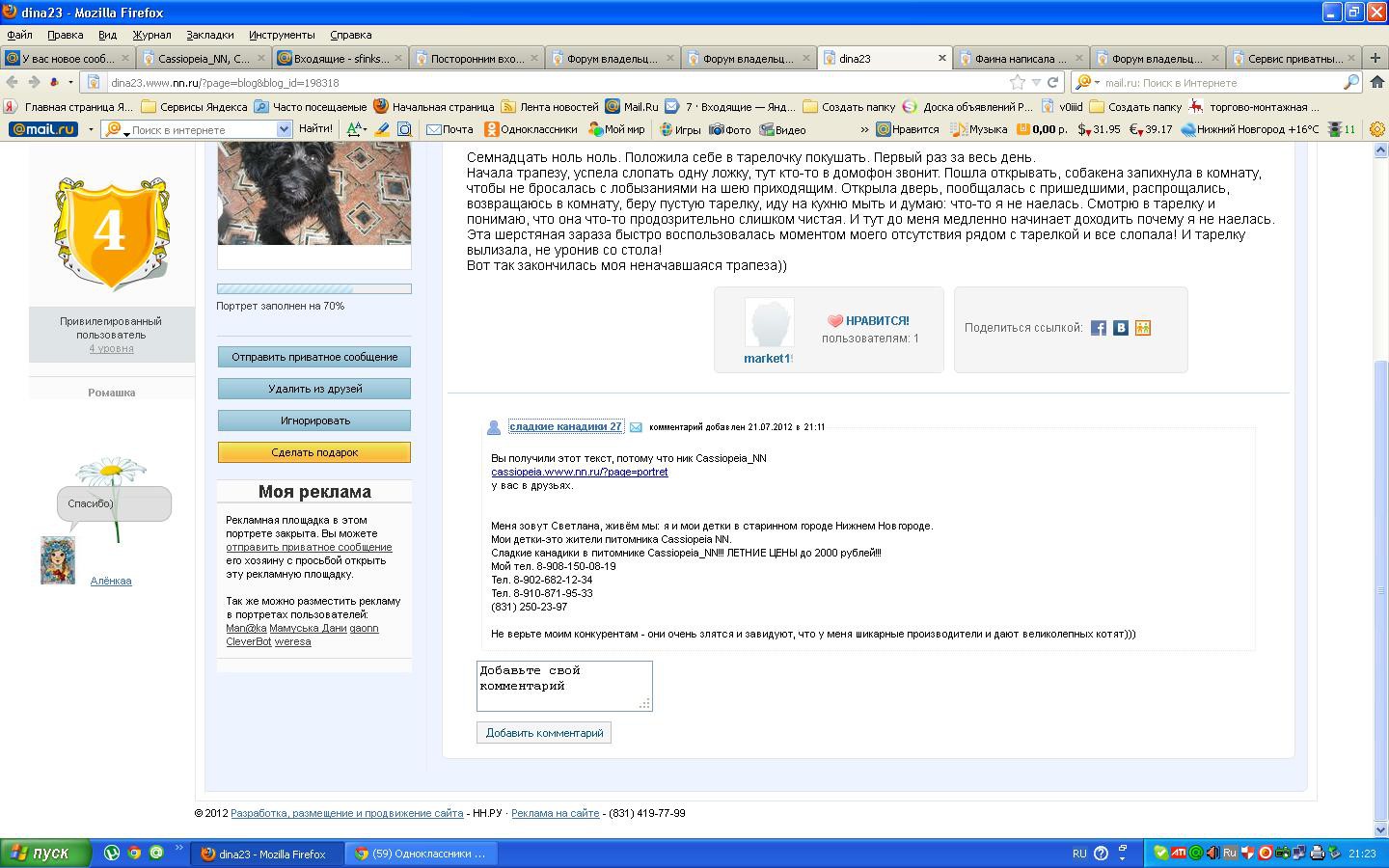
Task: Click the highlighter icon in Mail.ru toolbar
Action: 382,129
